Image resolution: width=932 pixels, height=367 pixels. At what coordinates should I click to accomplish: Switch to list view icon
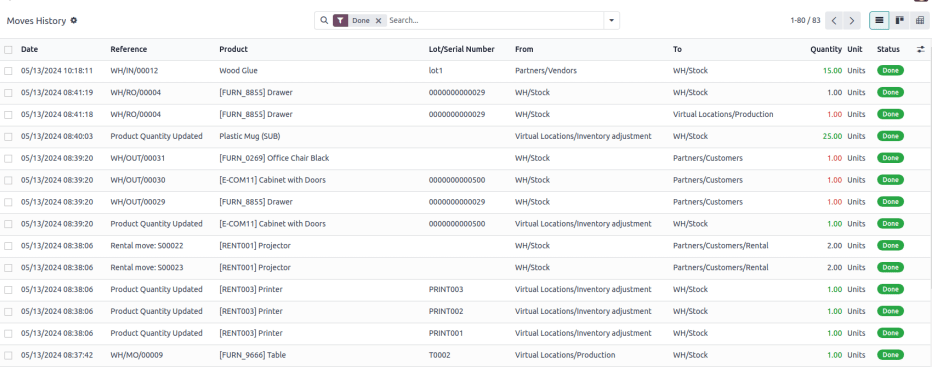pyautogui.click(x=879, y=20)
